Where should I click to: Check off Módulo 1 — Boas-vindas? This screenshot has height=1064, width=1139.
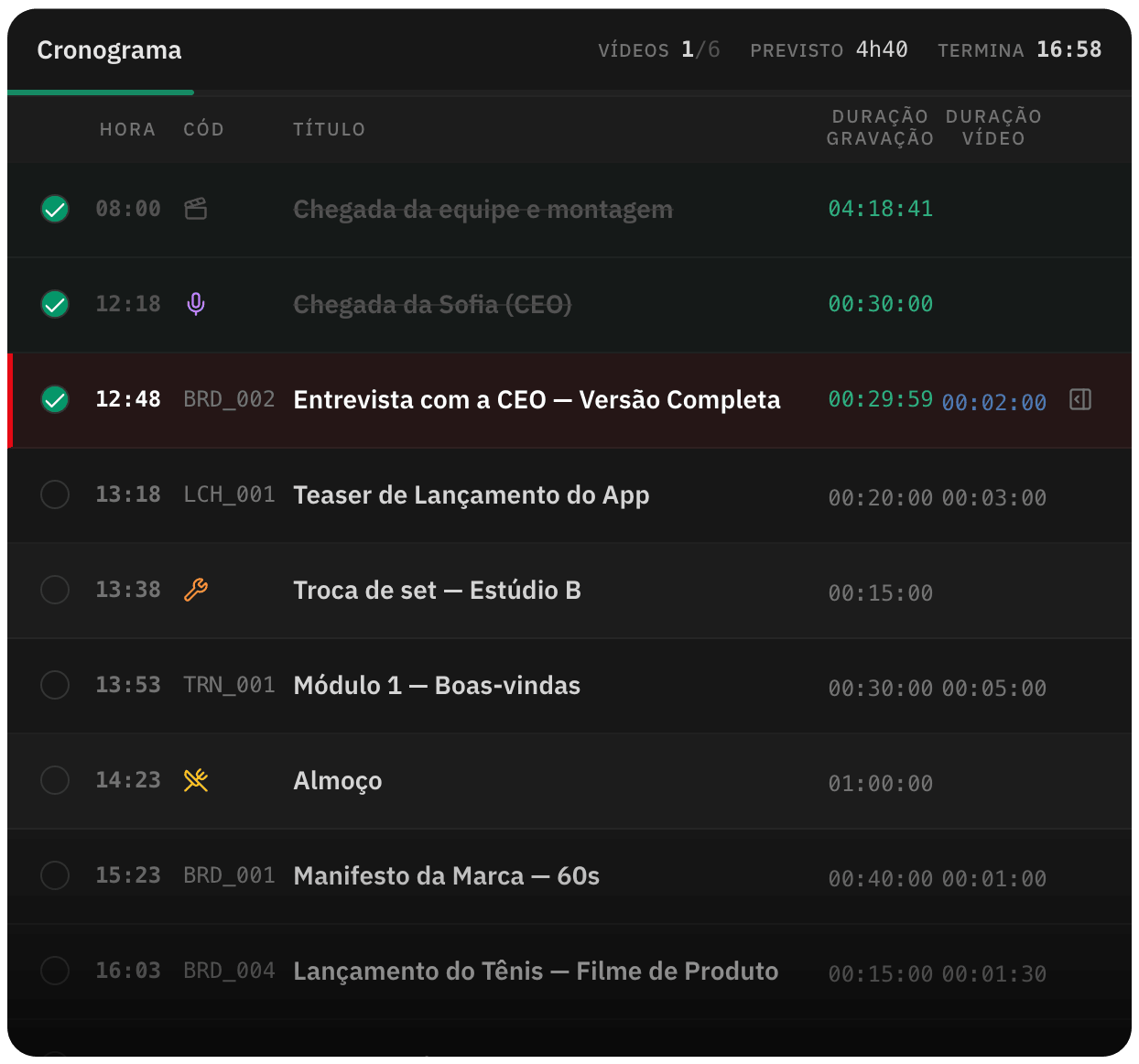[x=55, y=685]
